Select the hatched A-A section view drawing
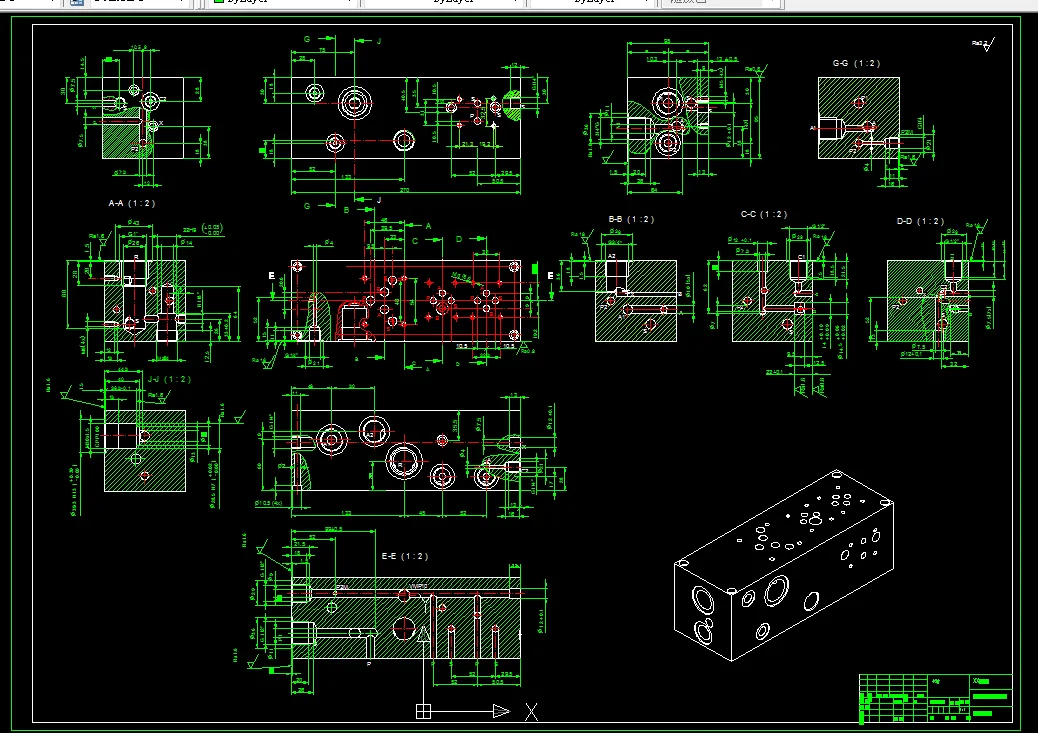Viewport: 1038px width, 733px height. pyautogui.click(x=145, y=301)
